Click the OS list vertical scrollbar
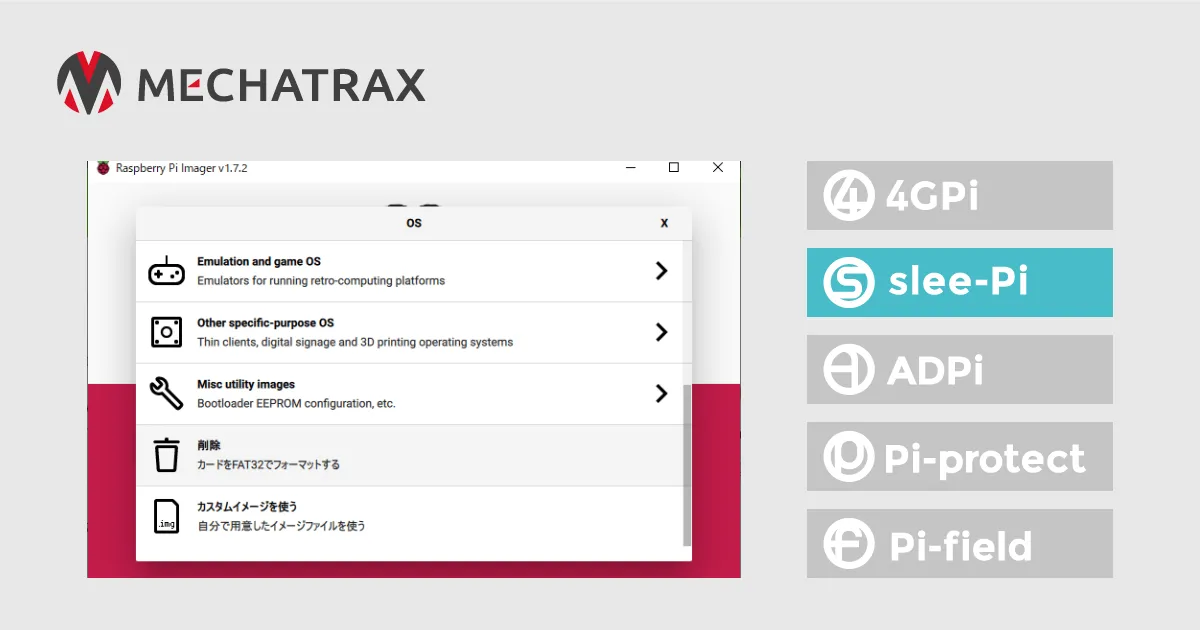 [x=686, y=465]
